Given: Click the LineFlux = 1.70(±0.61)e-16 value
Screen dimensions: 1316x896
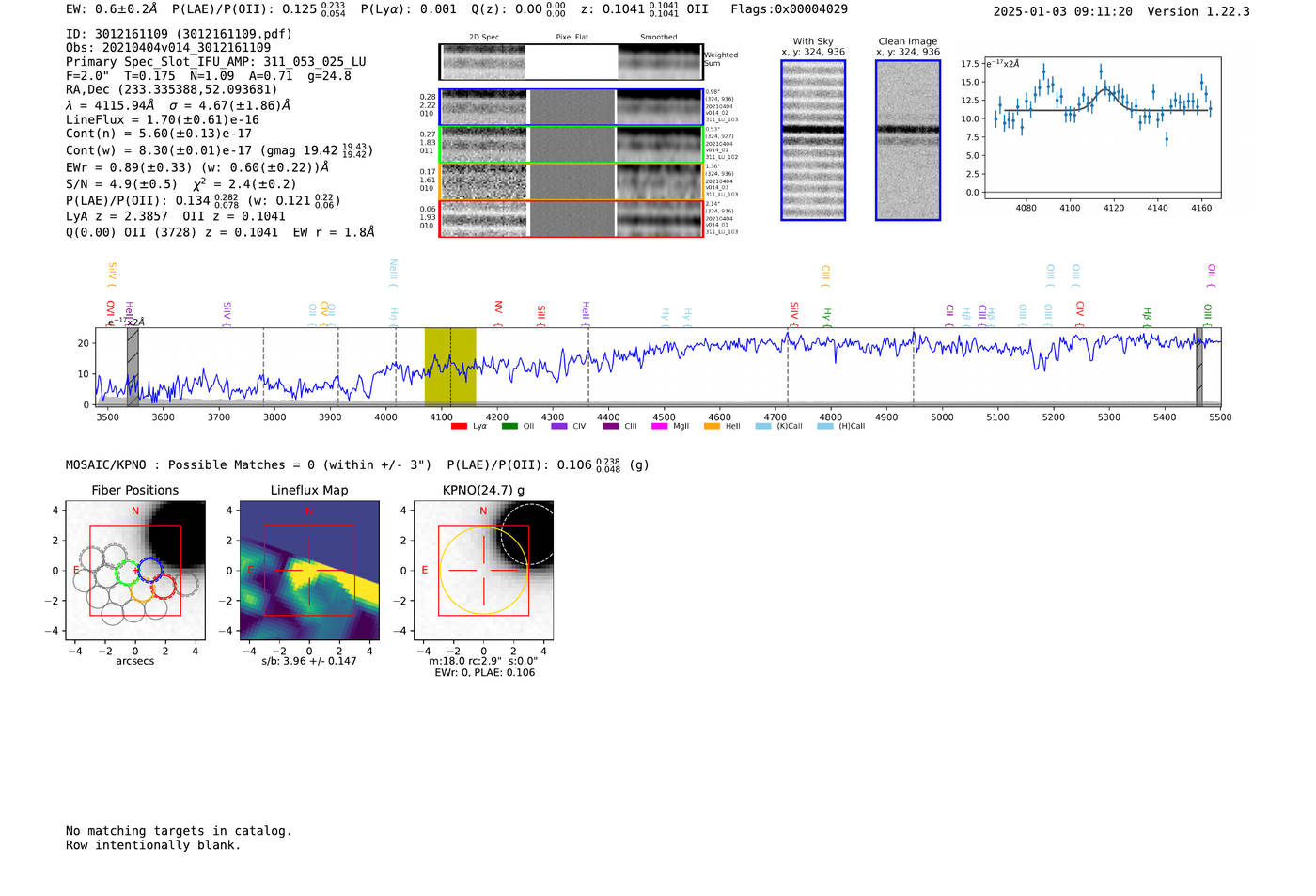Looking at the screenshot, I should [163, 120].
